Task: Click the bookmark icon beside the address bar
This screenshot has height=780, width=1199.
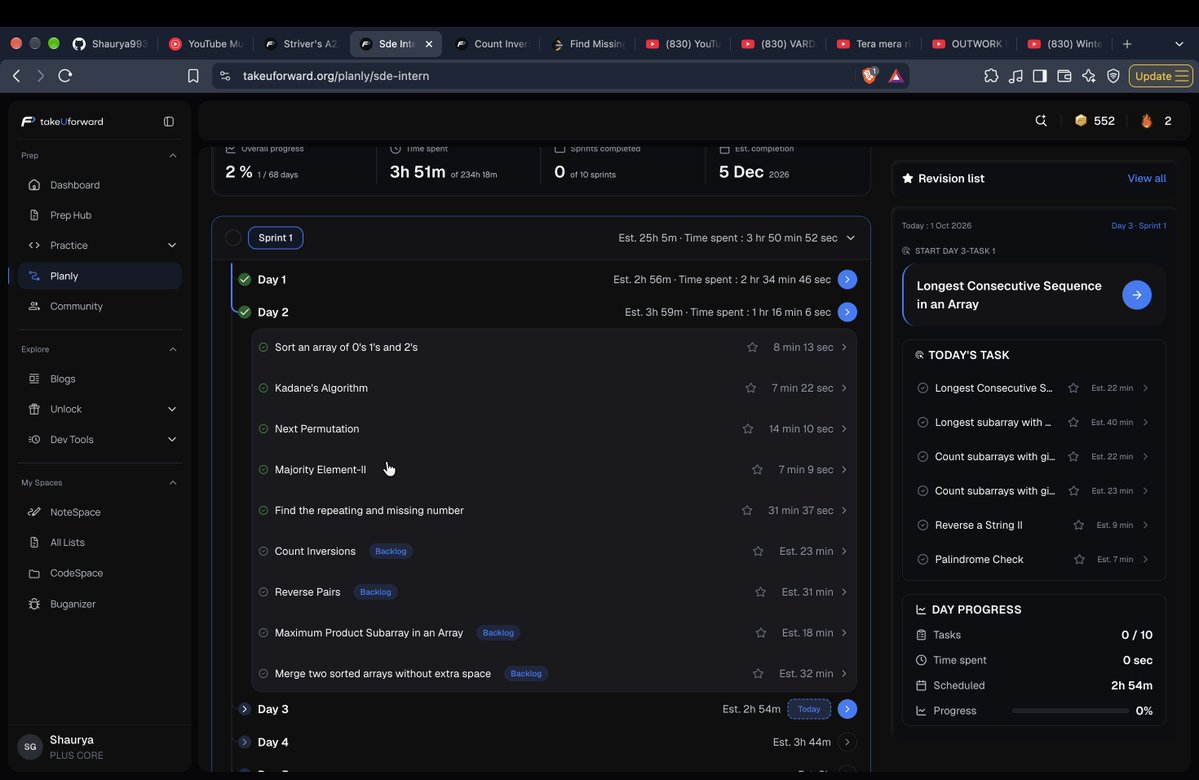Action: [x=193, y=76]
